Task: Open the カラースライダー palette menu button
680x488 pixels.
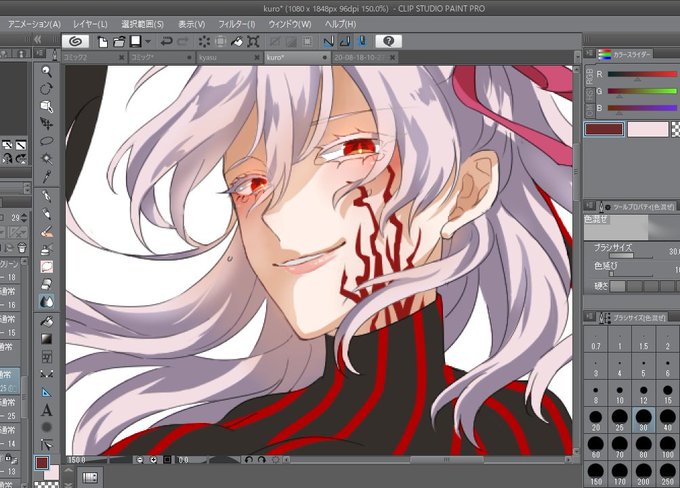Action: tap(588, 53)
